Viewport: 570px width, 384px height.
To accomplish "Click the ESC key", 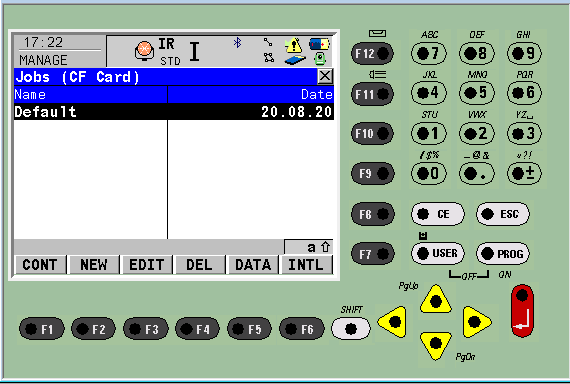I will pyautogui.click(x=503, y=214).
